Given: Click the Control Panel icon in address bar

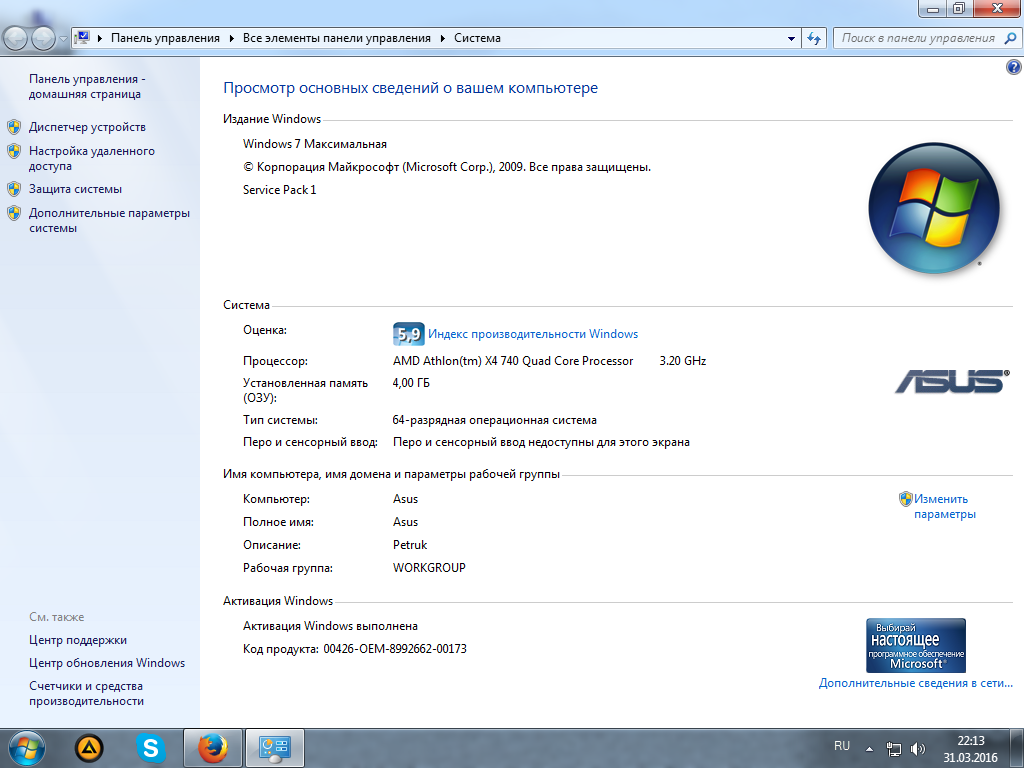Looking at the screenshot, I should (82, 37).
